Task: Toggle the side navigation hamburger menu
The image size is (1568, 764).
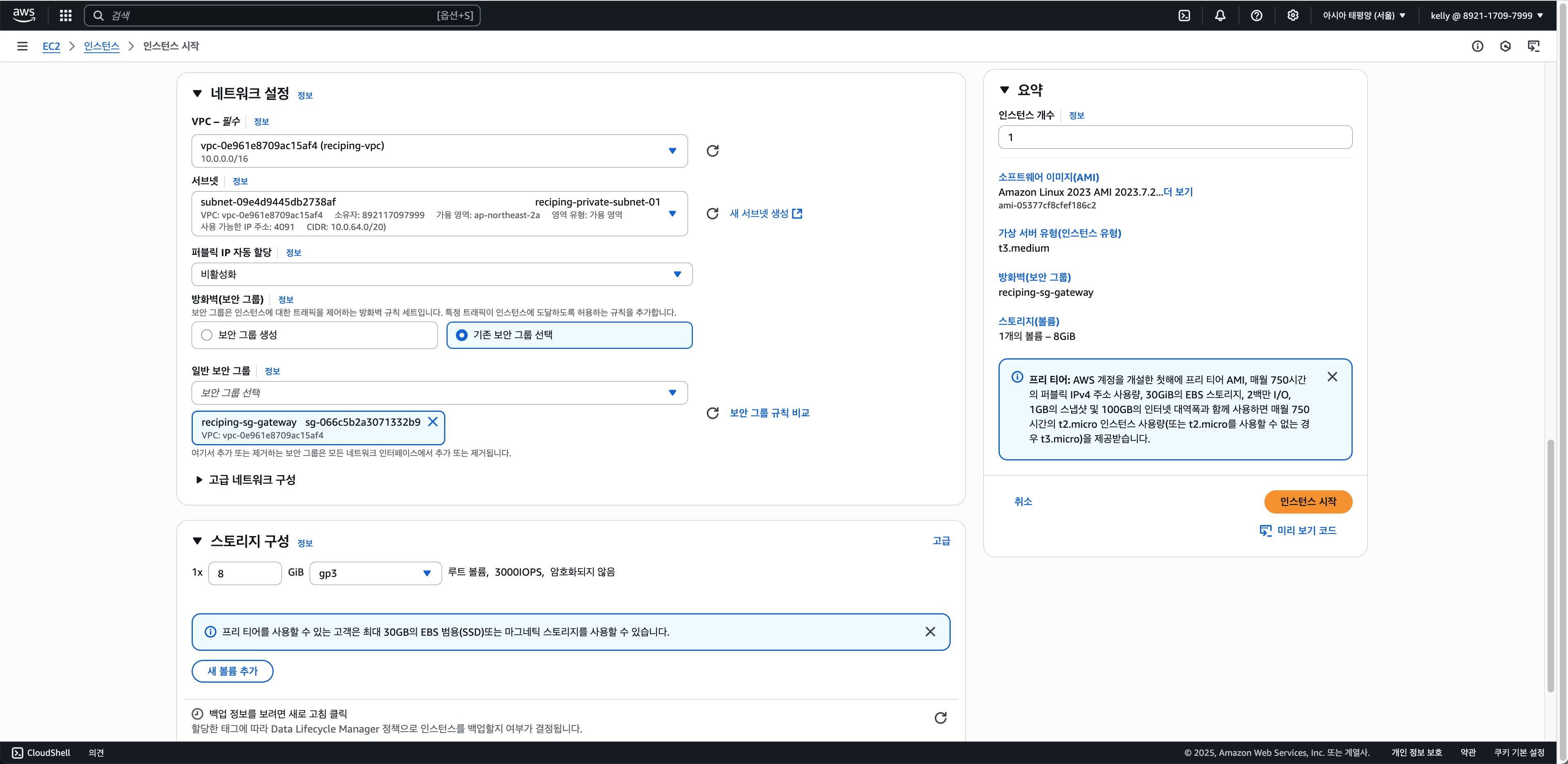Action: (22, 46)
